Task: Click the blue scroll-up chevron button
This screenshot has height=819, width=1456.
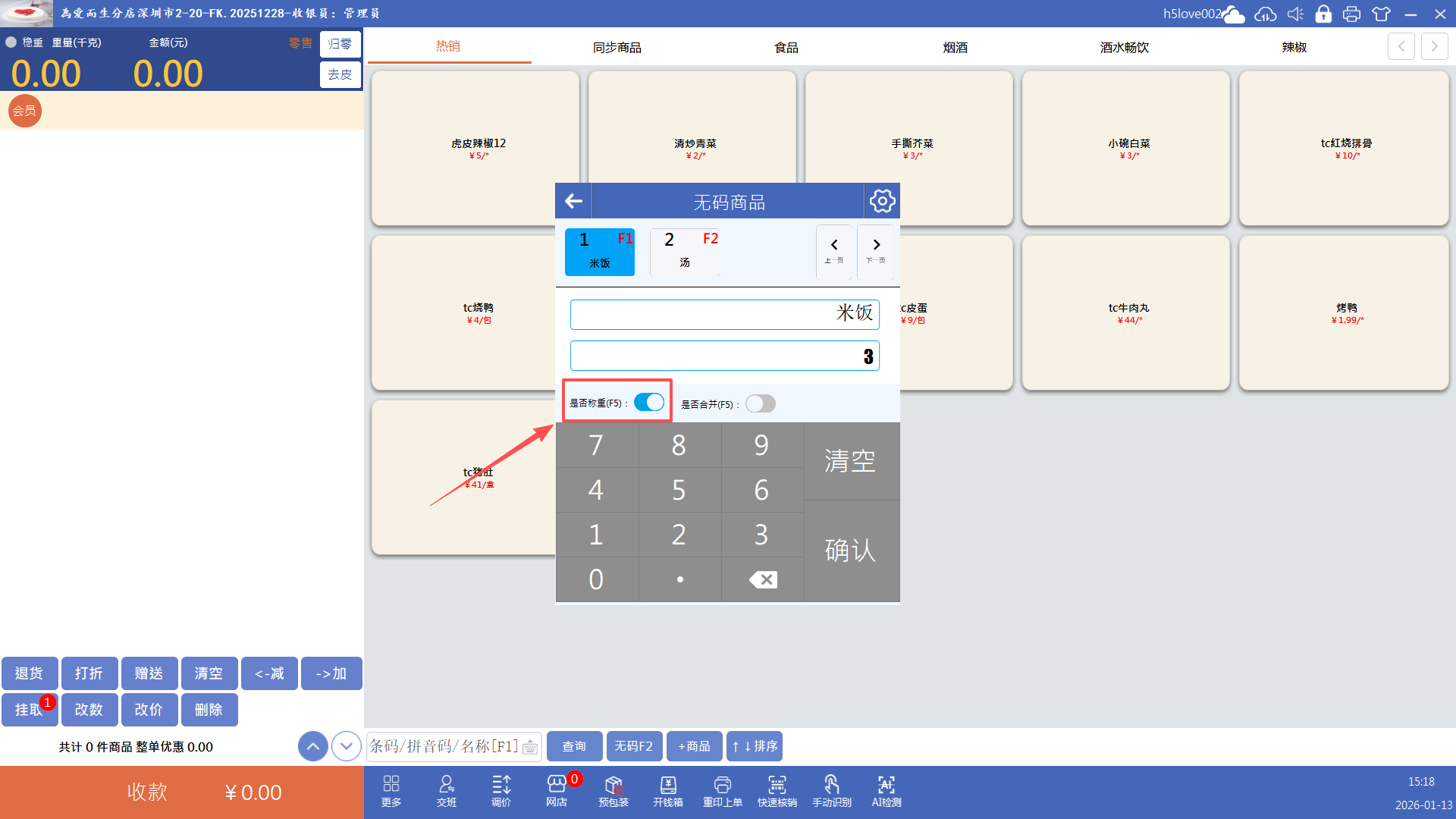Action: coord(313,746)
